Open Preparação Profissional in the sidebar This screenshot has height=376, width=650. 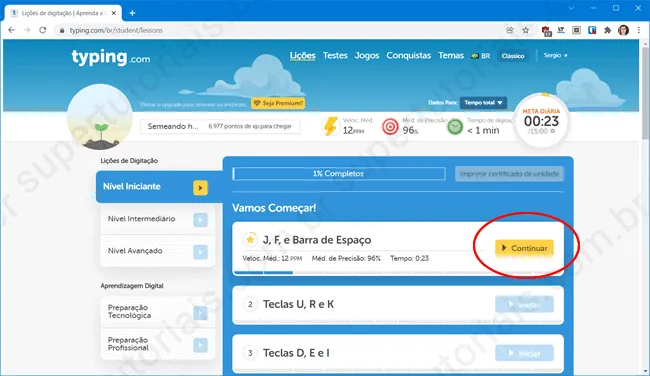pyautogui.click(x=158, y=344)
